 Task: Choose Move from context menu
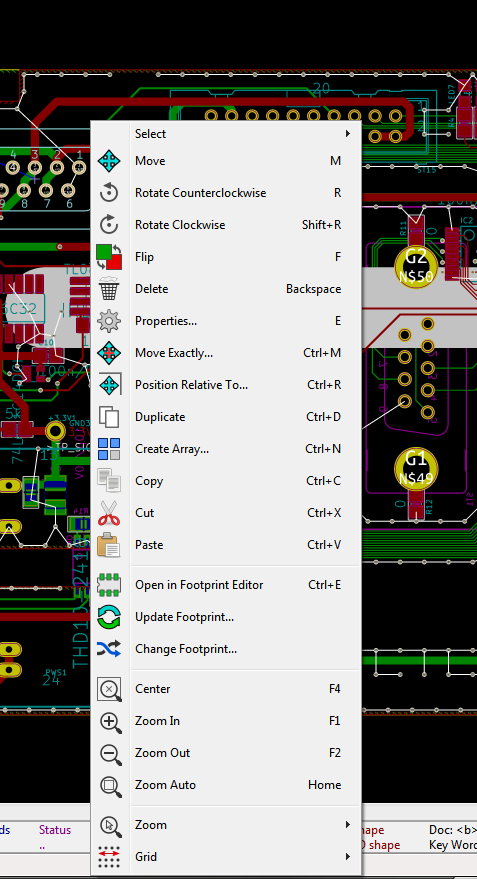click(x=226, y=161)
